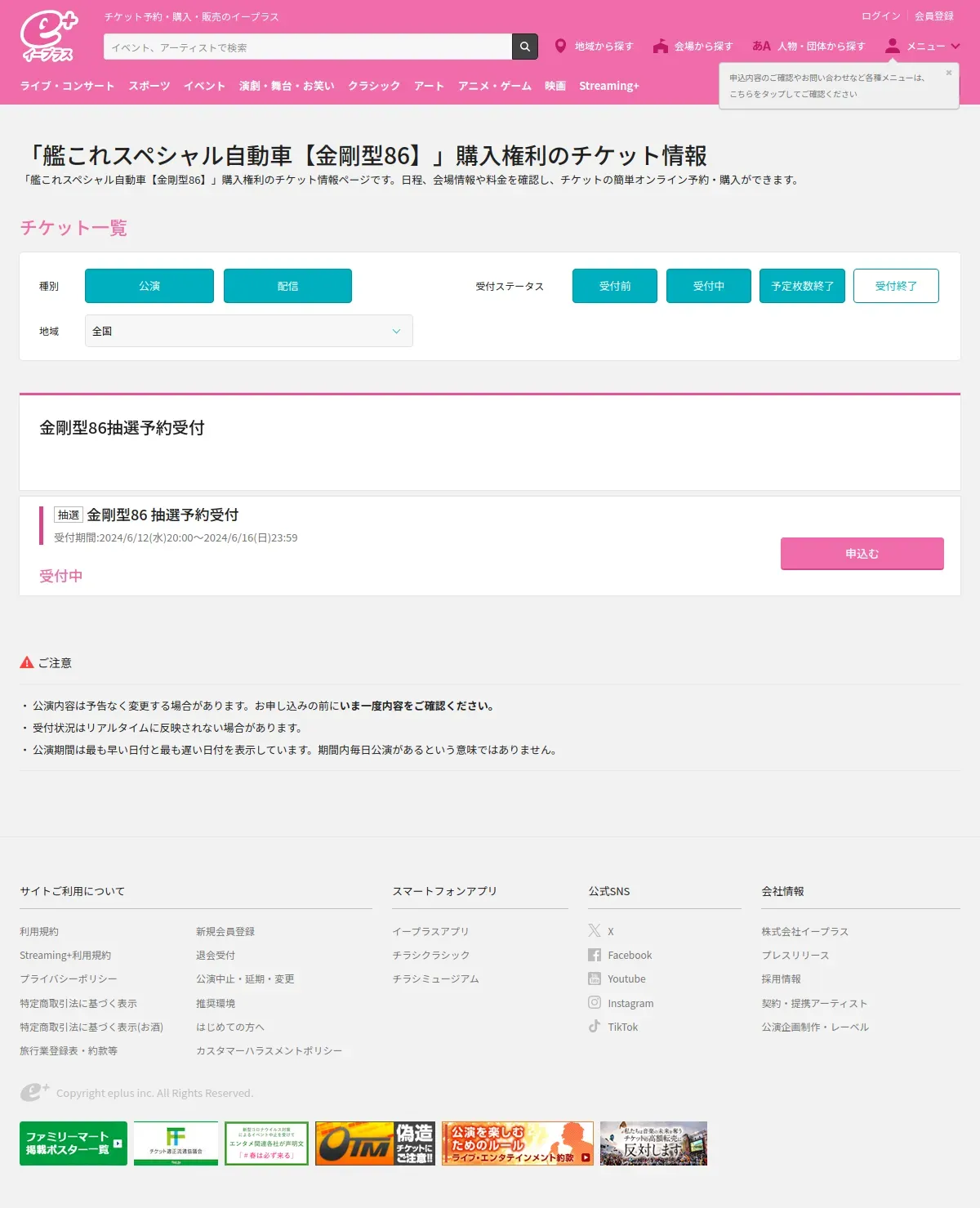Screen dimensions: 980x1208
Task: Expand the メニュー chevron
Action: pos(955,47)
